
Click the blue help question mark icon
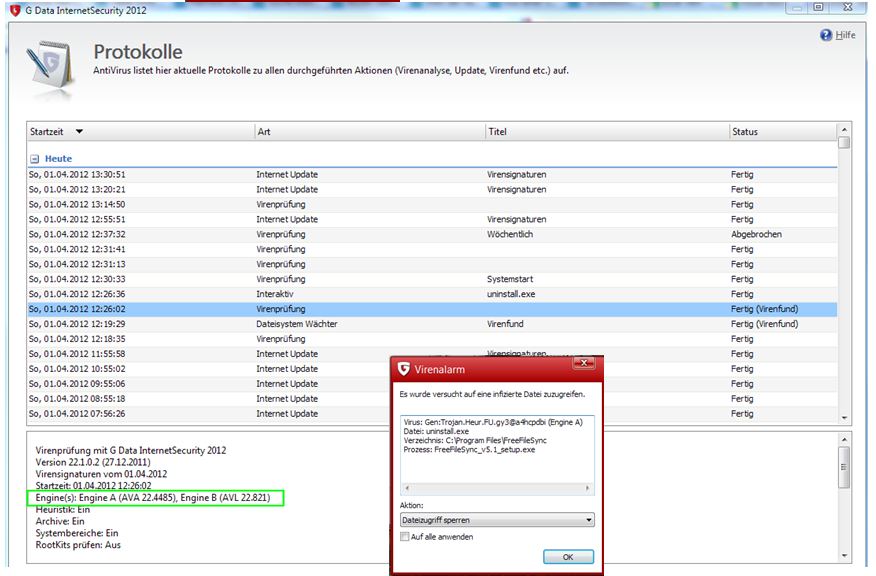click(826, 35)
